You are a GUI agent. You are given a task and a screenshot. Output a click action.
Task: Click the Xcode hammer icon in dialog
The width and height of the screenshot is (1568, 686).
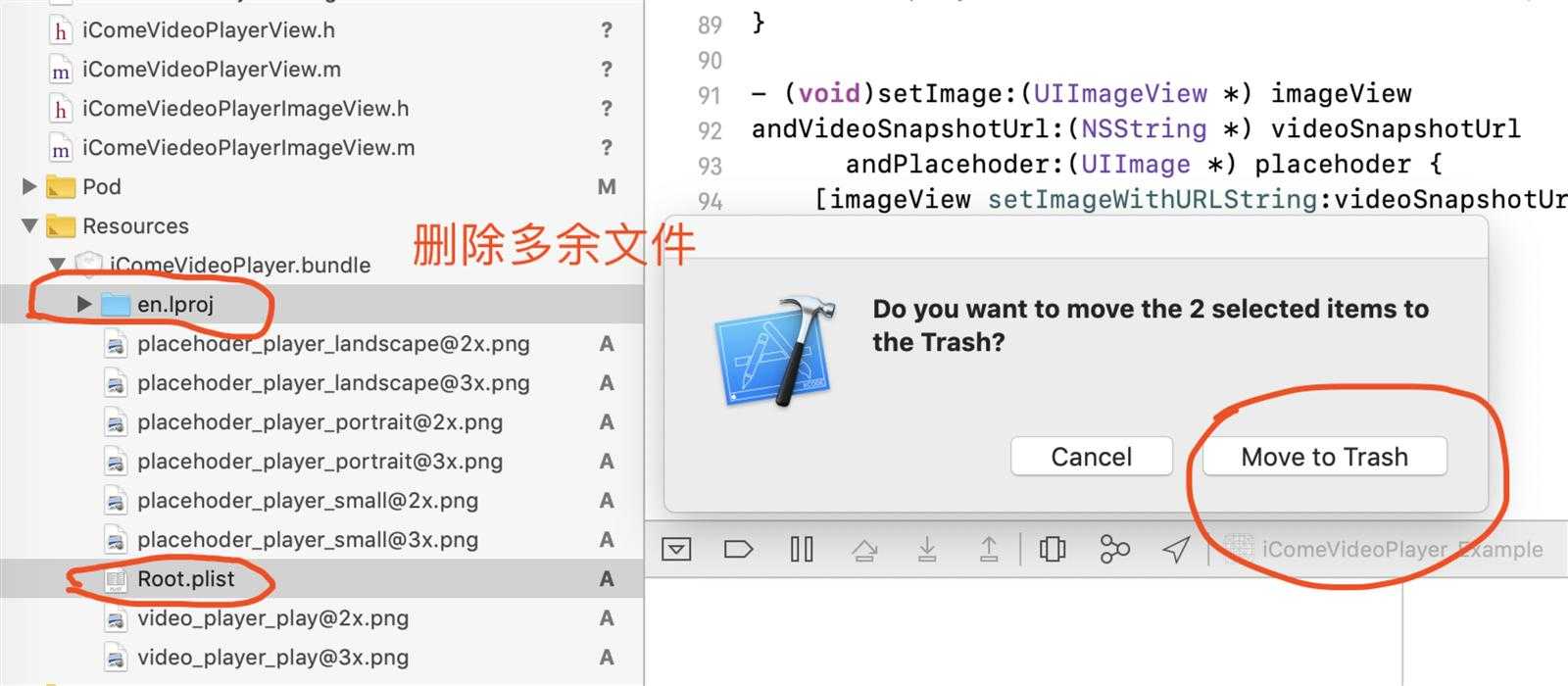click(x=775, y=352)
